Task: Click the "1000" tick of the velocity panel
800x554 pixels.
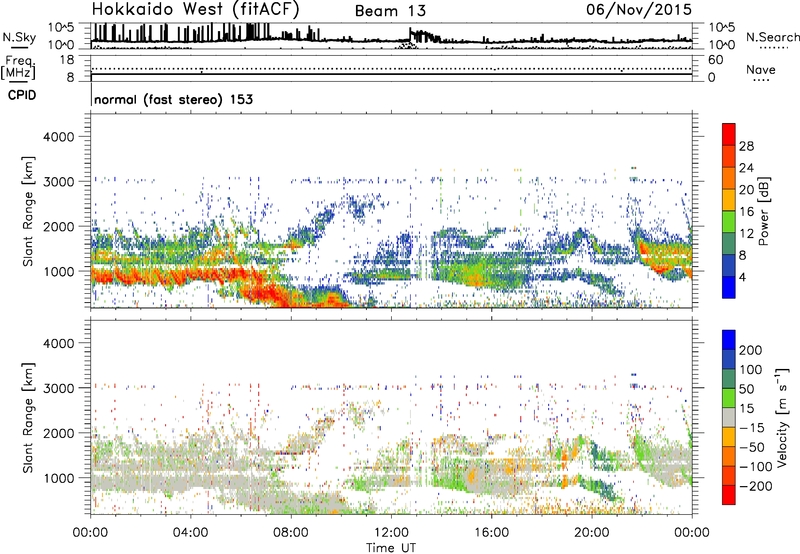Action: coord(58,478)
